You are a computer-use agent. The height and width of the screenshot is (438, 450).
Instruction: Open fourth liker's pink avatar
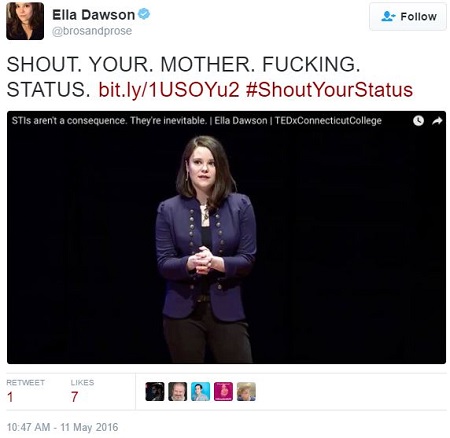(x=223, y=391)
